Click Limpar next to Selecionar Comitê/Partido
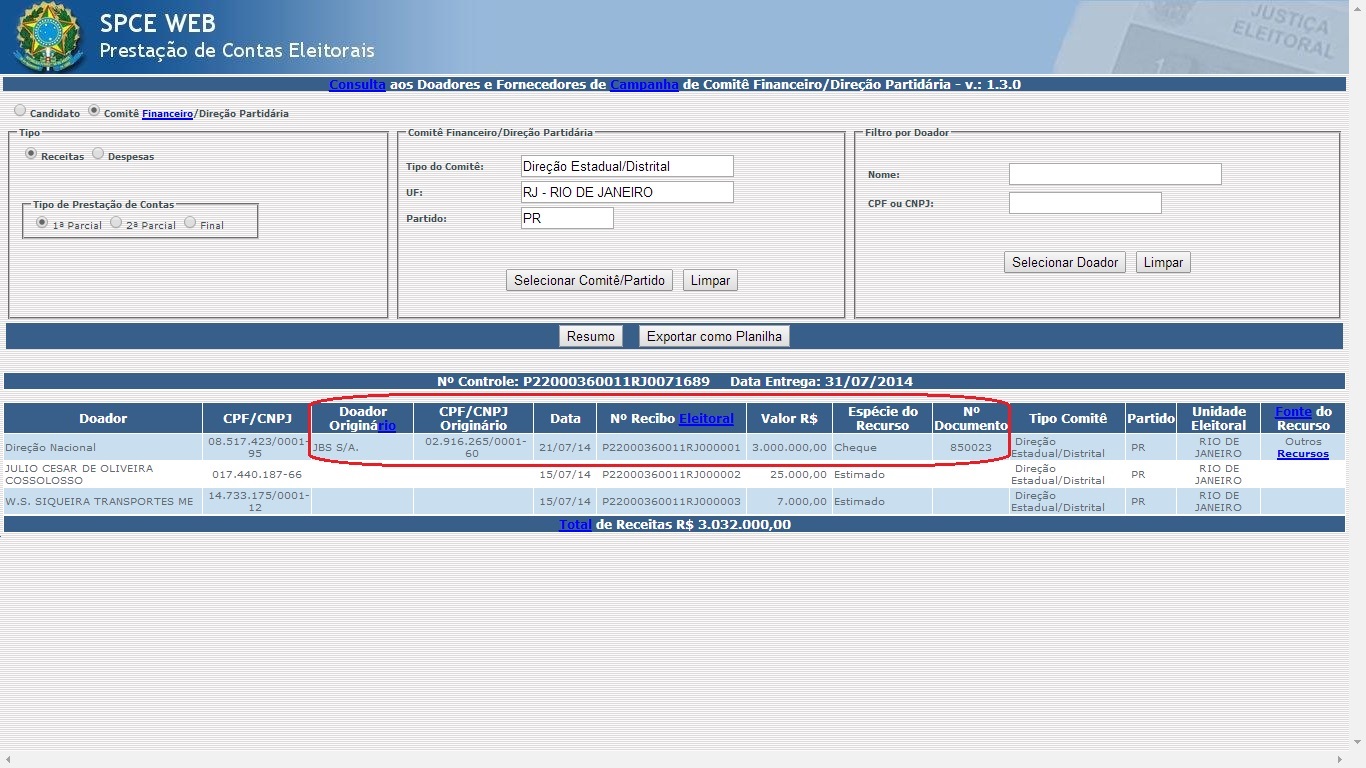1366x768 pixels. (710, 281)
